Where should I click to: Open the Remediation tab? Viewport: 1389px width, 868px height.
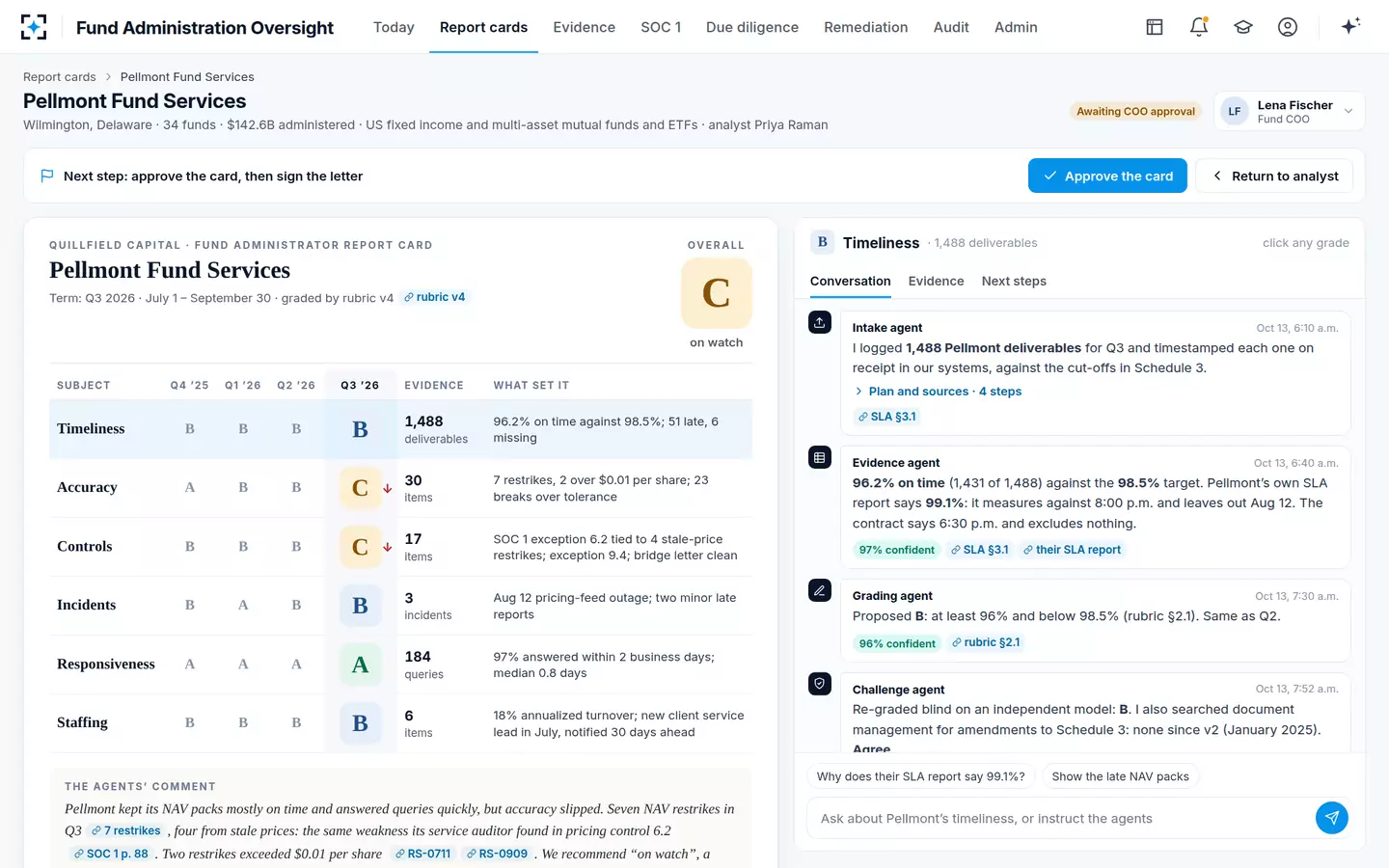865,27
